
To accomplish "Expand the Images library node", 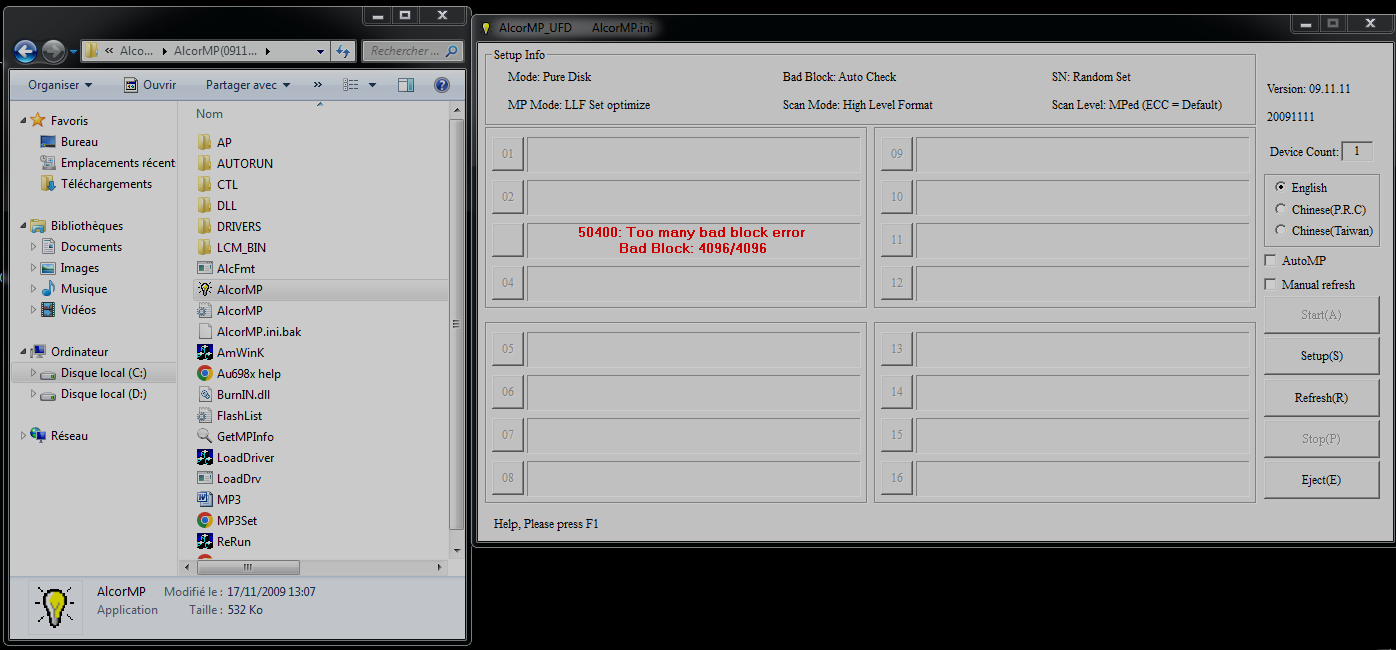I will (x=34, y=268).
